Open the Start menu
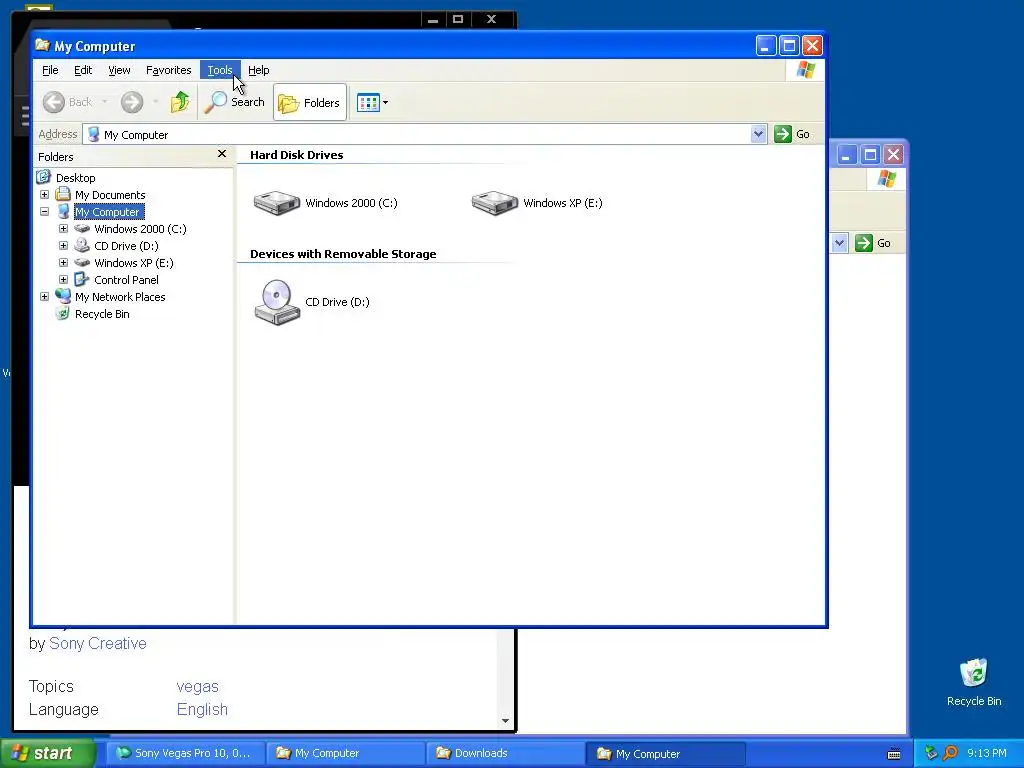 click(x=48, y=753)
